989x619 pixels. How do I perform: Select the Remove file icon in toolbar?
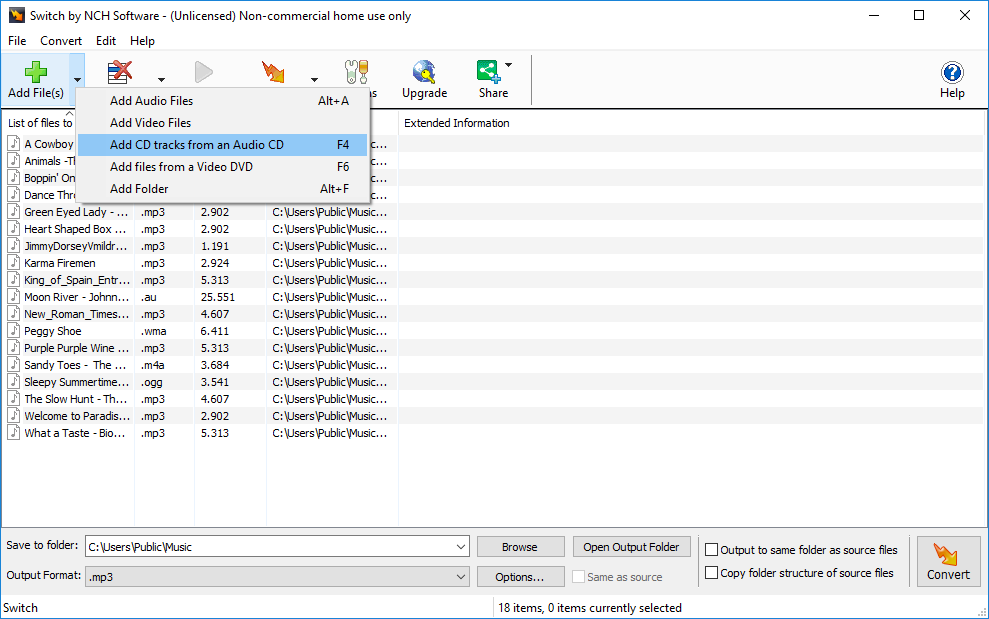pyautogui.click(x=119, y=71)
